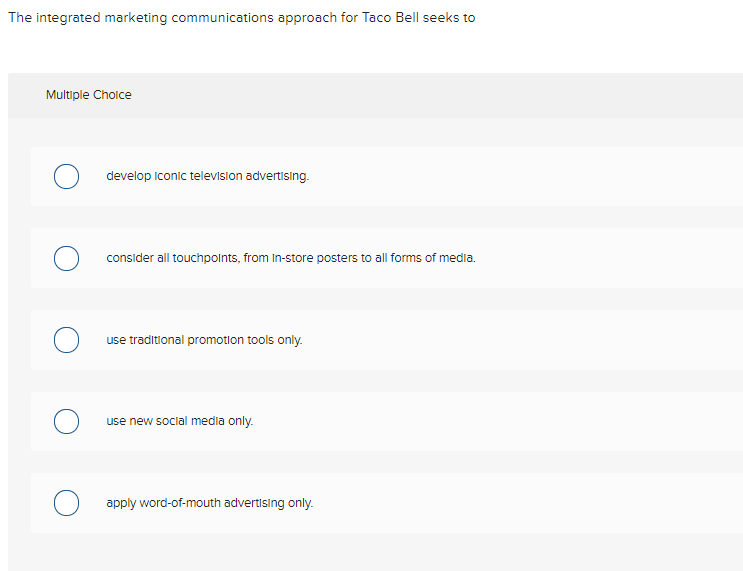Click the Taco Bell question text

(241, 18)
